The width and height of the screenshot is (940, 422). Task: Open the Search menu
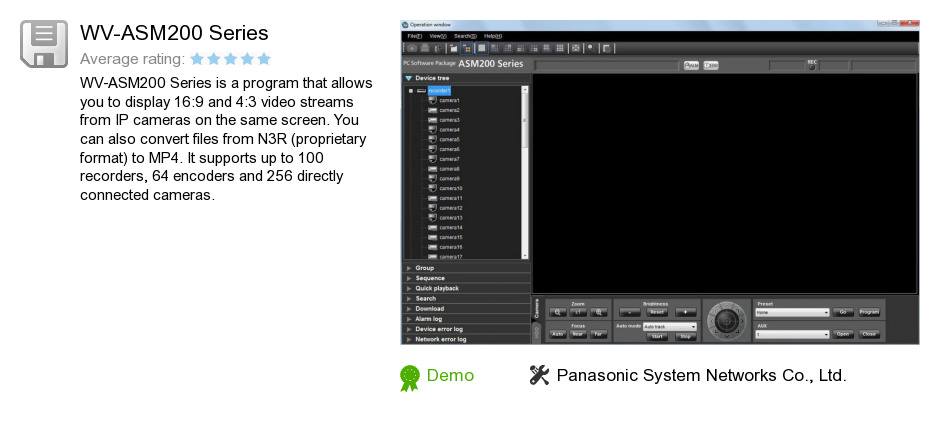point(465,36)
